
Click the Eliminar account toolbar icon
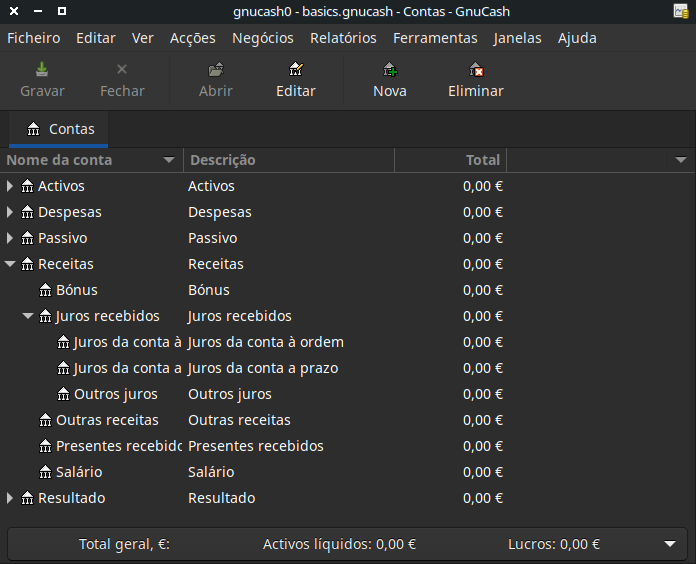click(476, 70)
